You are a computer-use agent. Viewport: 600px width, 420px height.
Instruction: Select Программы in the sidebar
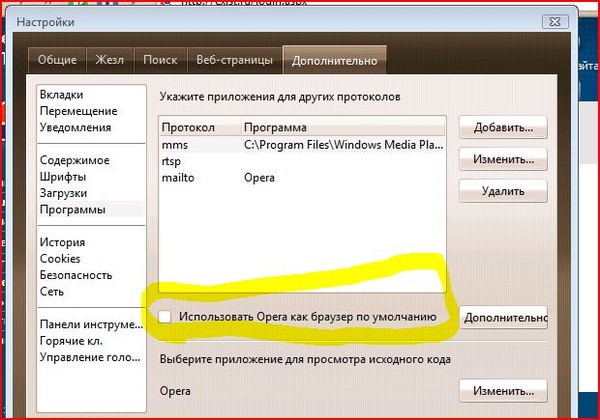91,210
